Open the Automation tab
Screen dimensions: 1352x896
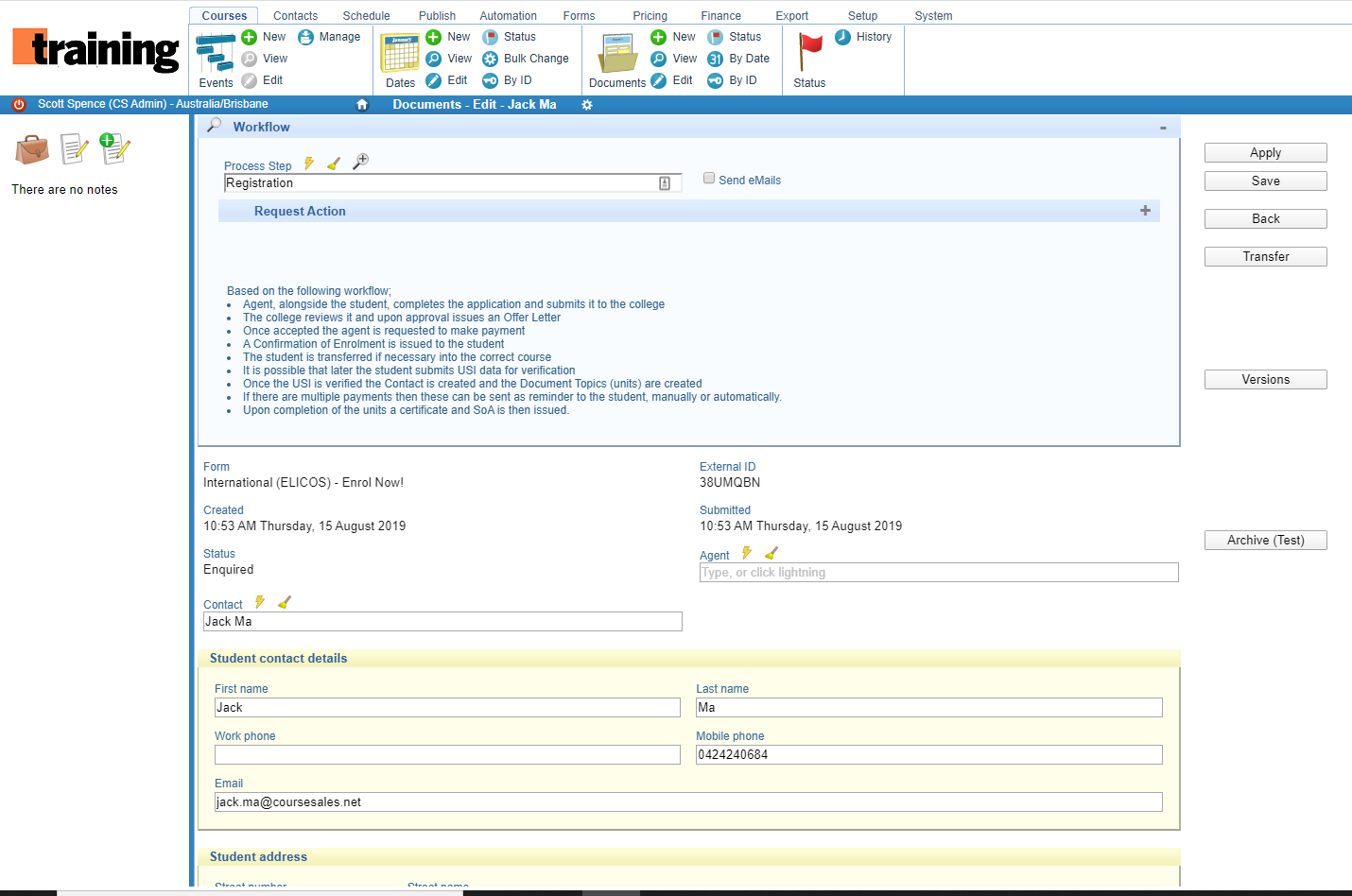point(508,16)
